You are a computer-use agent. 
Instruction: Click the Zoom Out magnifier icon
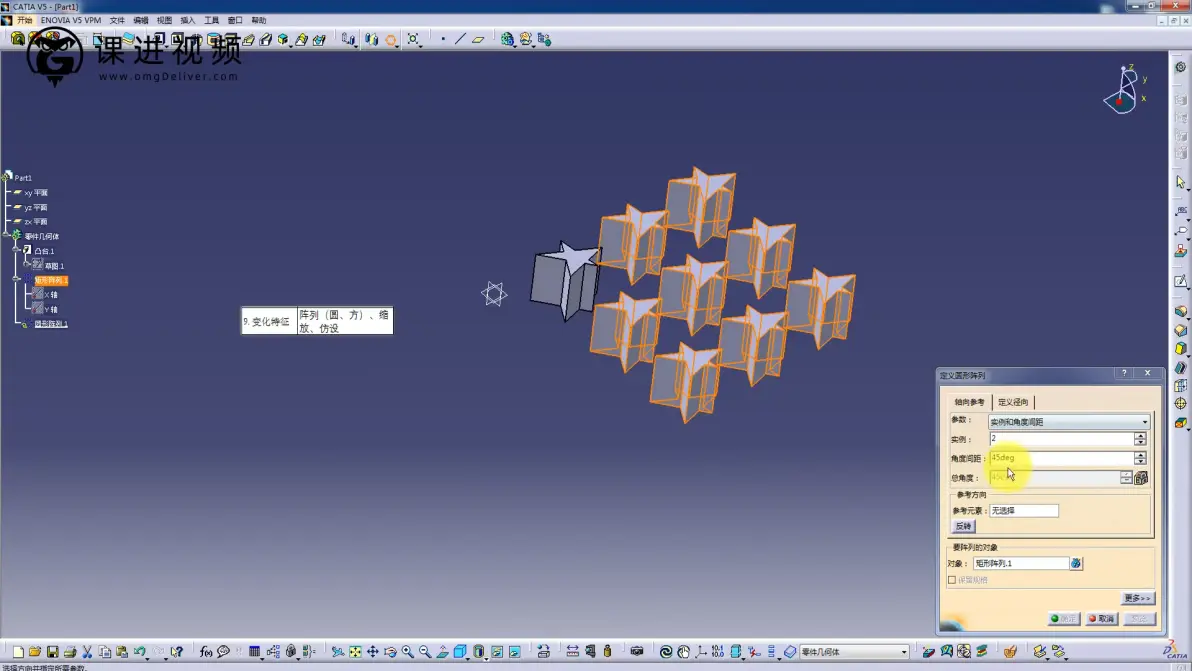tap(425, 652)
